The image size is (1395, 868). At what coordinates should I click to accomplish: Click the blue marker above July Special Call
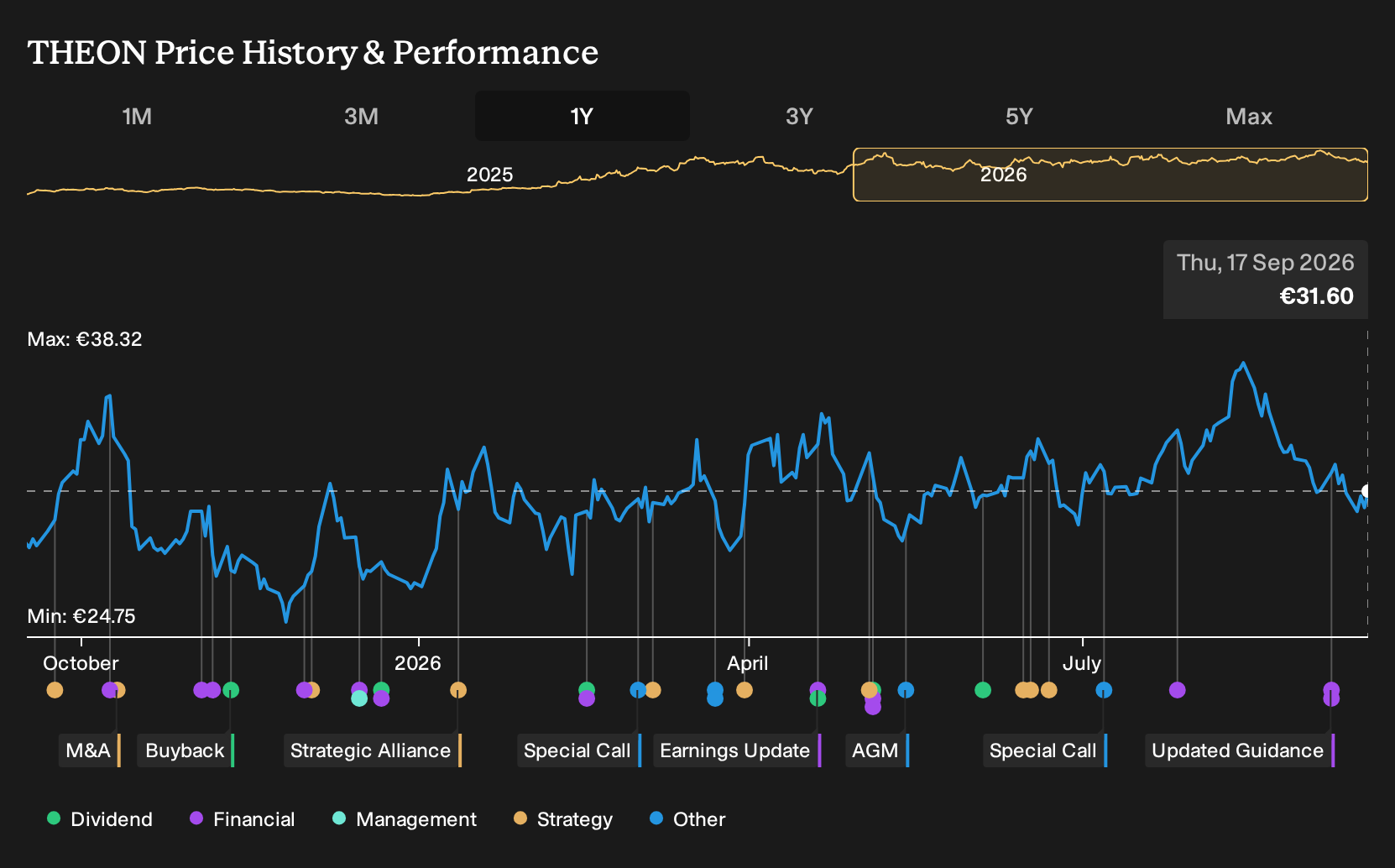pyautogui.click(x=1104, y=690)
